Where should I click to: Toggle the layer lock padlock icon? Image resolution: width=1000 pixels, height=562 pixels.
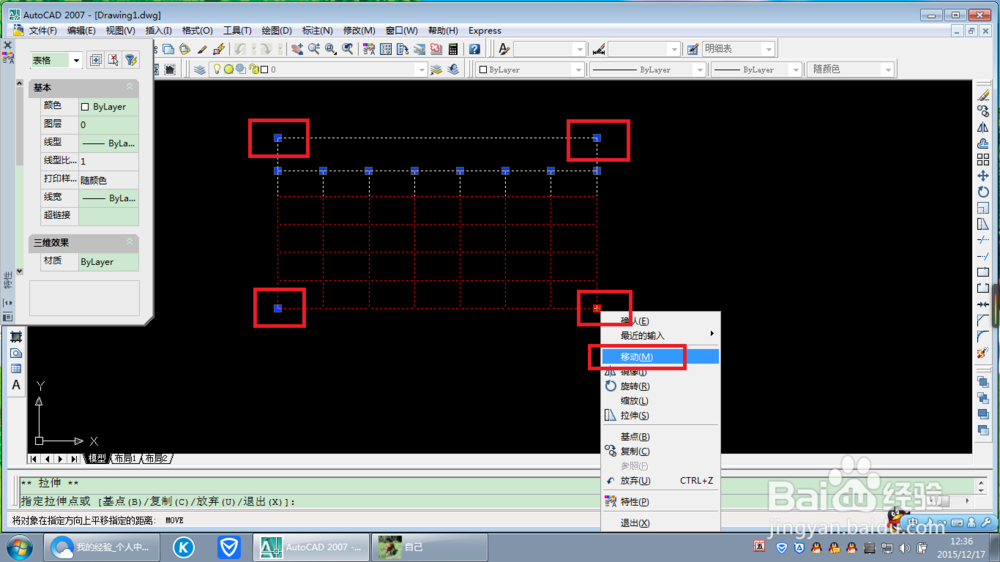point(254,69)
